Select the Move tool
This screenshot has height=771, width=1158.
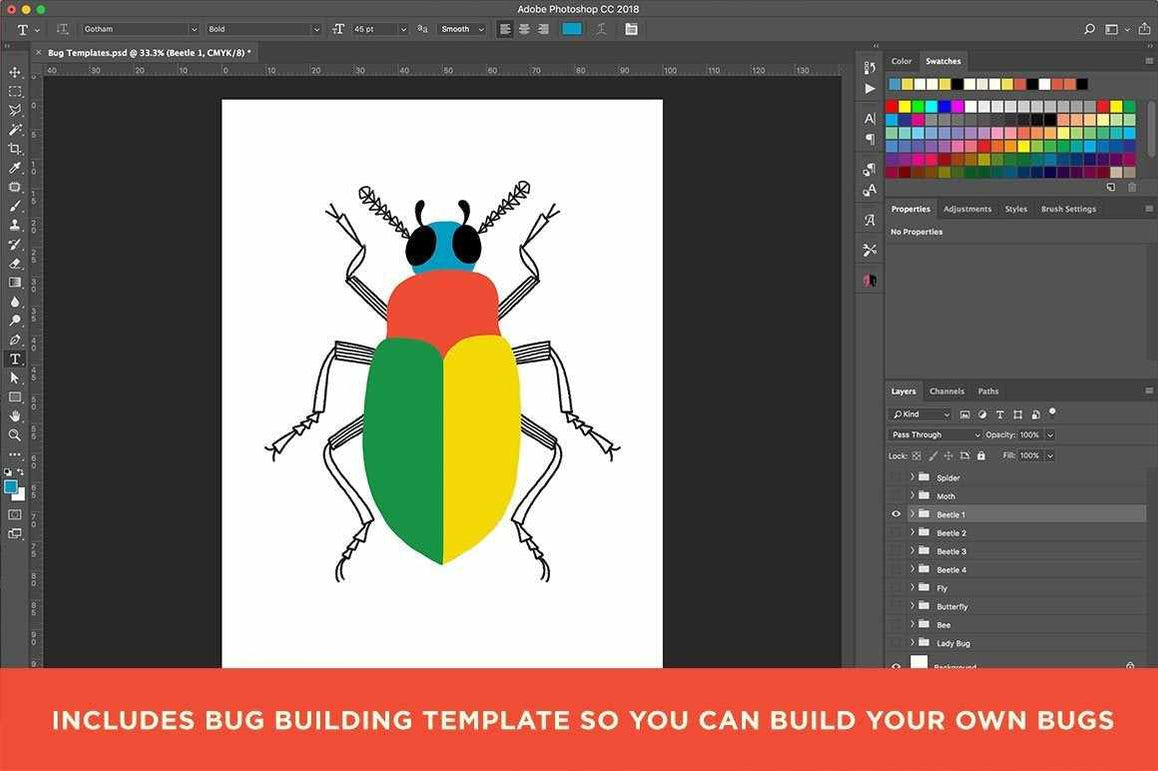coord(15,72)
